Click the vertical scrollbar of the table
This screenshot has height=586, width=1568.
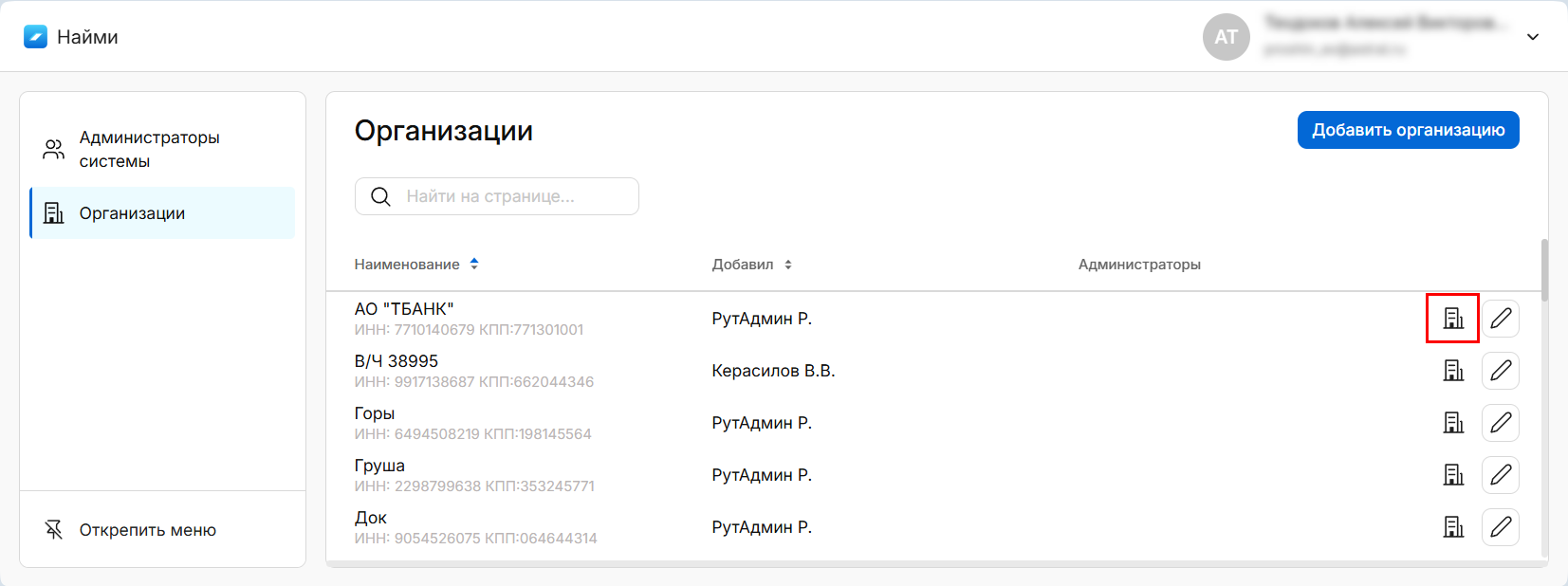tap(1544, 270)
